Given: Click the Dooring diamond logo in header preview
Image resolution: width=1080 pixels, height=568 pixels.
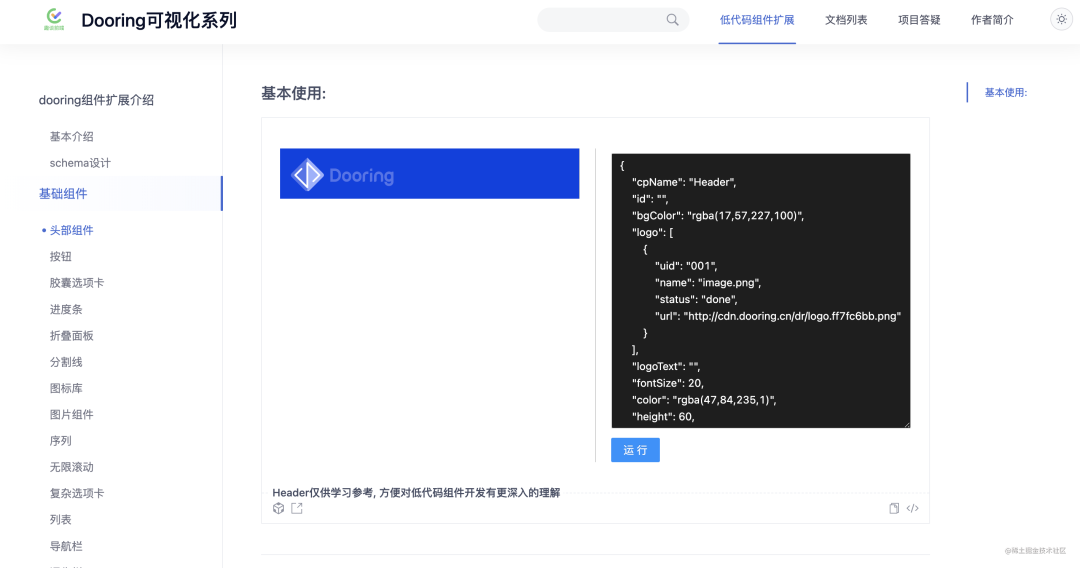Looking at the screenshot, I should coord(307,175).
